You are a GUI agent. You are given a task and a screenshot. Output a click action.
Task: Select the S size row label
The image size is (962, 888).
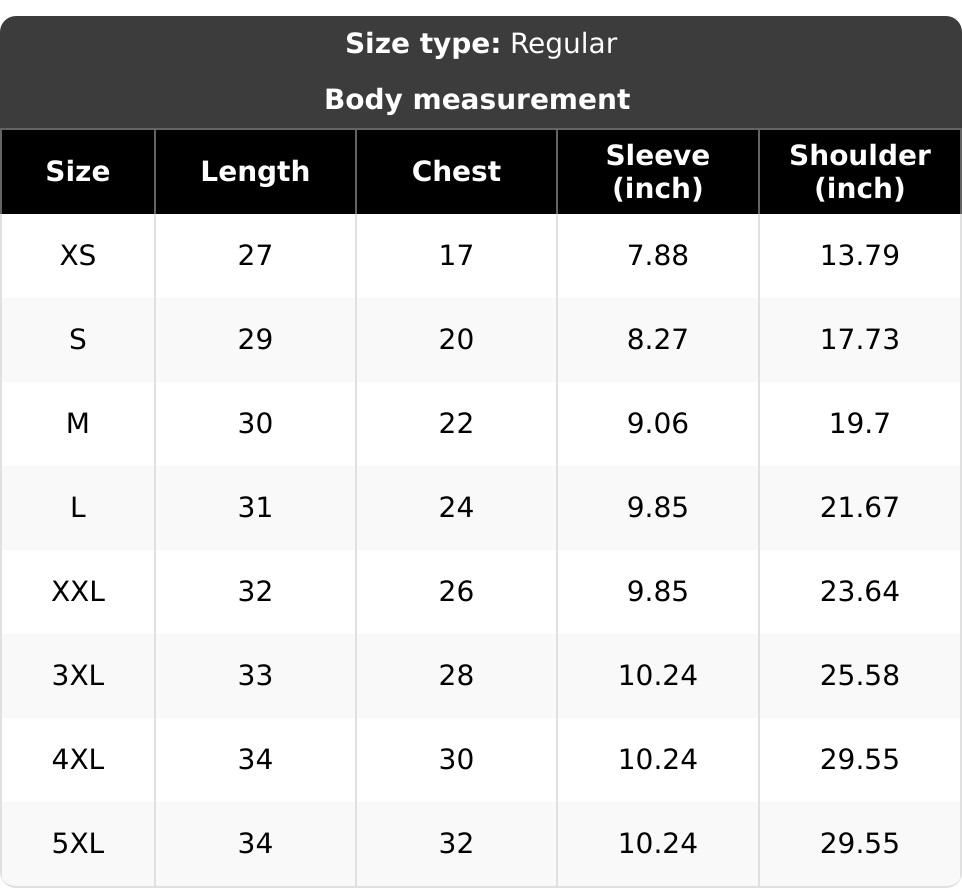click(78, 339)
